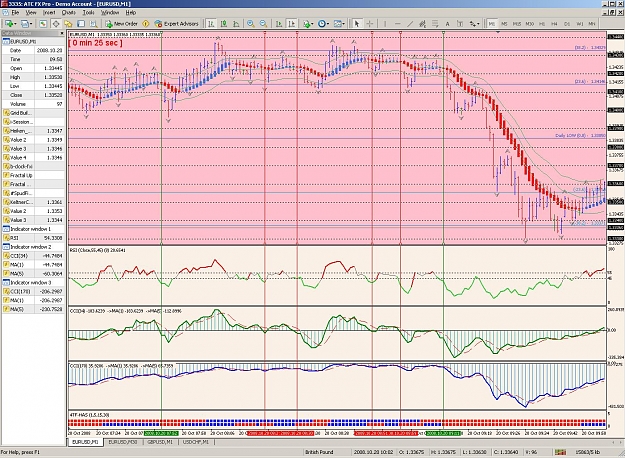Open the Insert menu
The image size is (625, 458).
(x=49, y=13)
